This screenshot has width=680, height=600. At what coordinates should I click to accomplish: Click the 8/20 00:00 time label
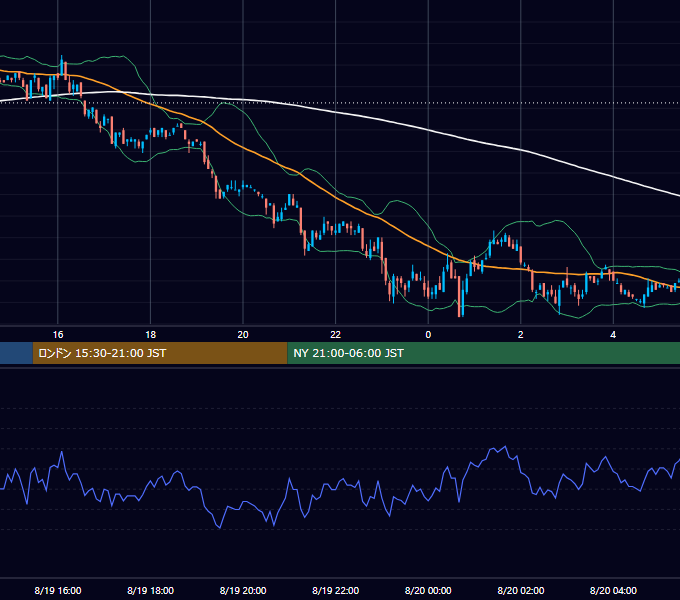(428, 590)
